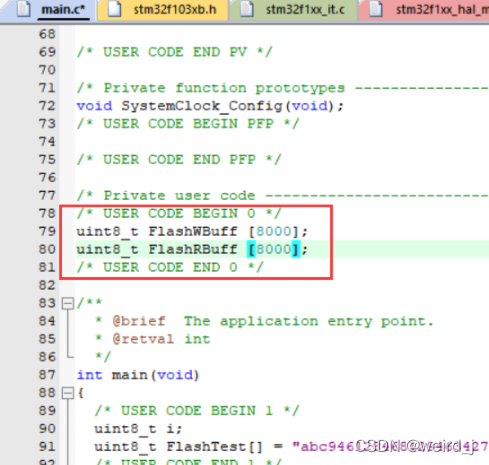
Task: Click the 'USER CODE END 0' comment
Action: pos(170,267)
